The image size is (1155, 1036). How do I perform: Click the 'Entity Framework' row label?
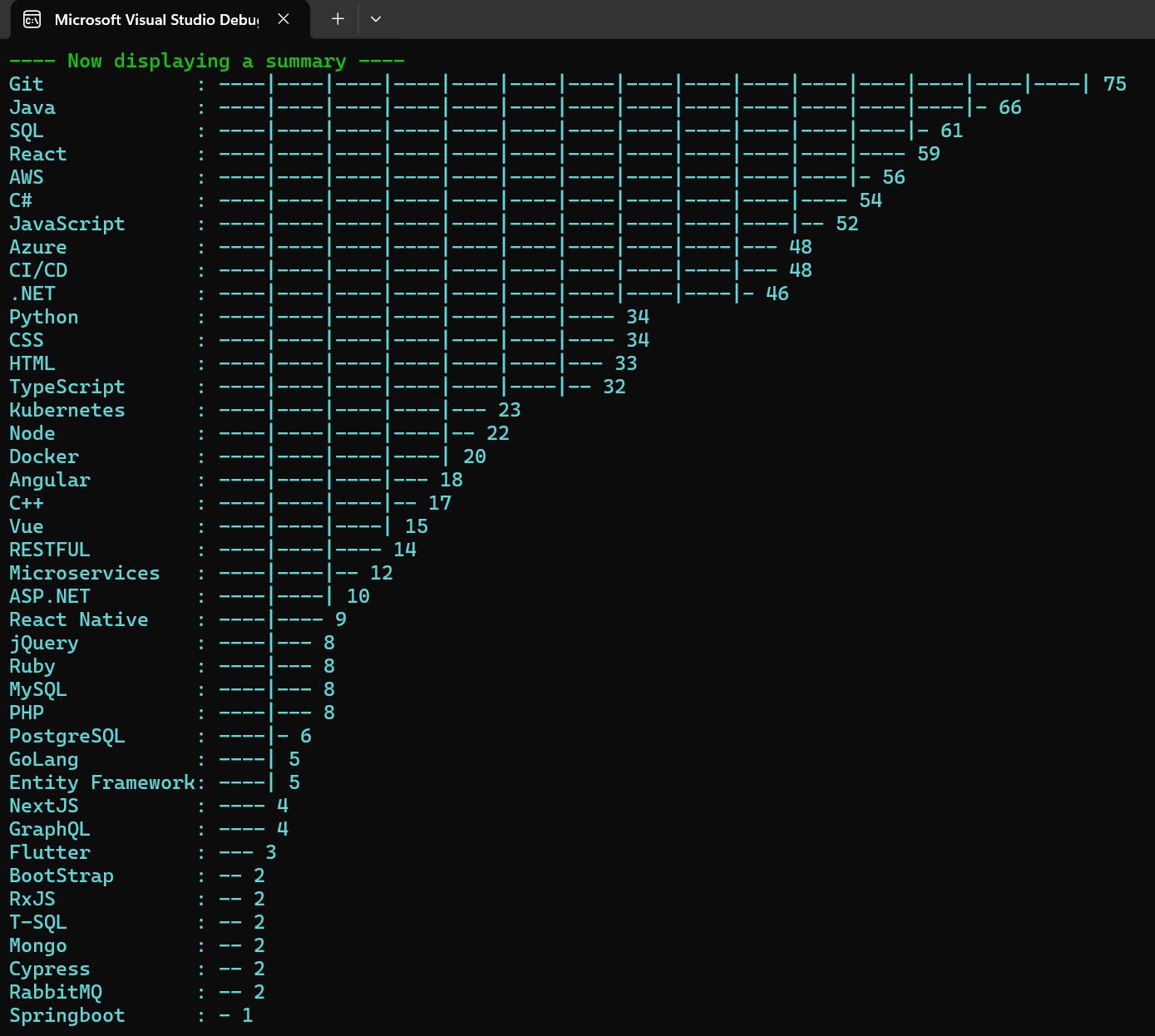coord(102,782)
